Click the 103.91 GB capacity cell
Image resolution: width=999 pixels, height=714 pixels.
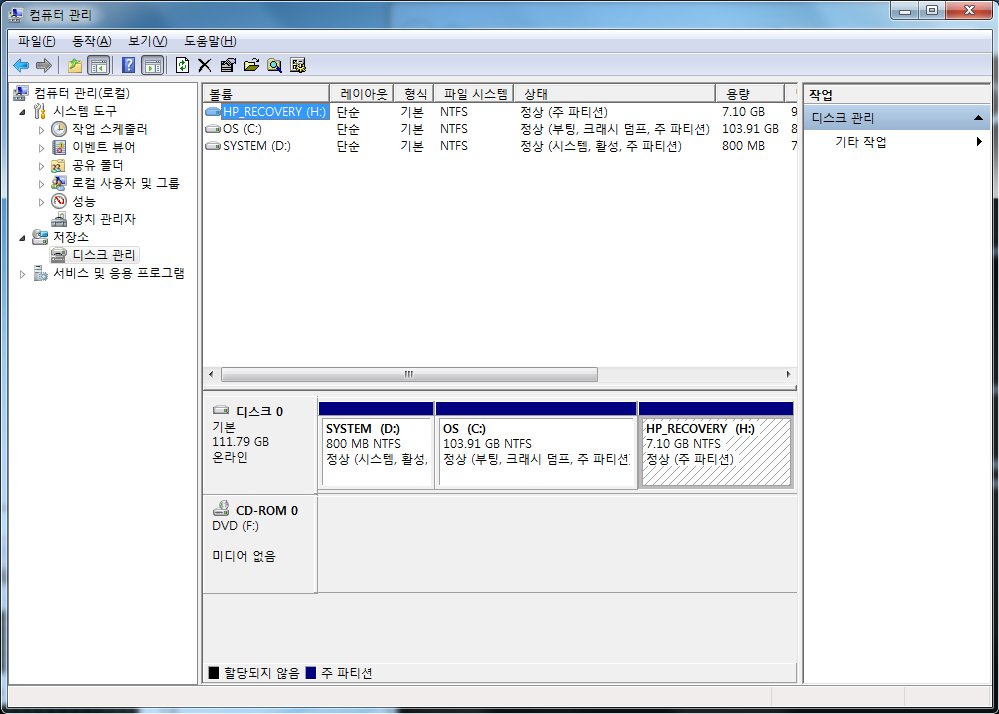coord(750,129)
